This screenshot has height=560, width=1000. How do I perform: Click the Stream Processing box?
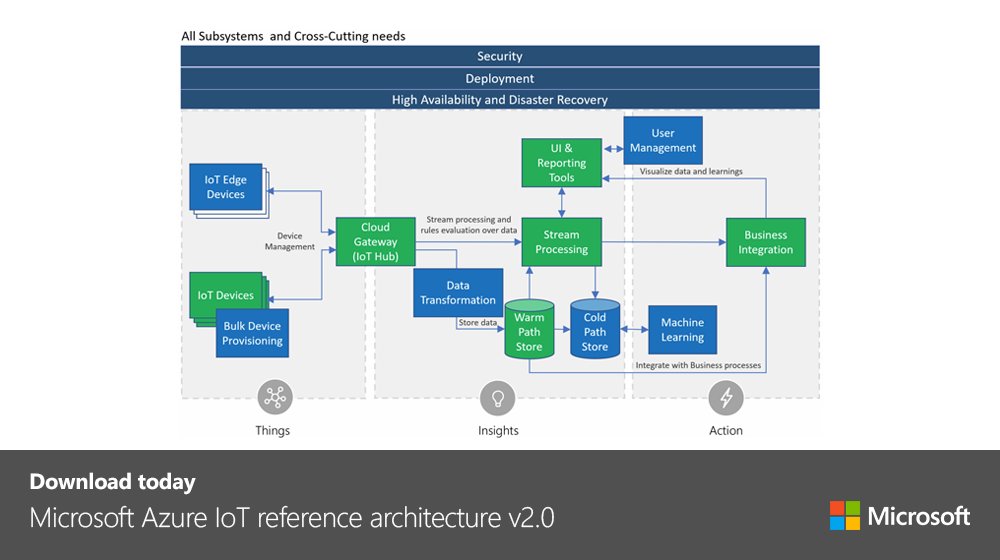pos(561,242)
